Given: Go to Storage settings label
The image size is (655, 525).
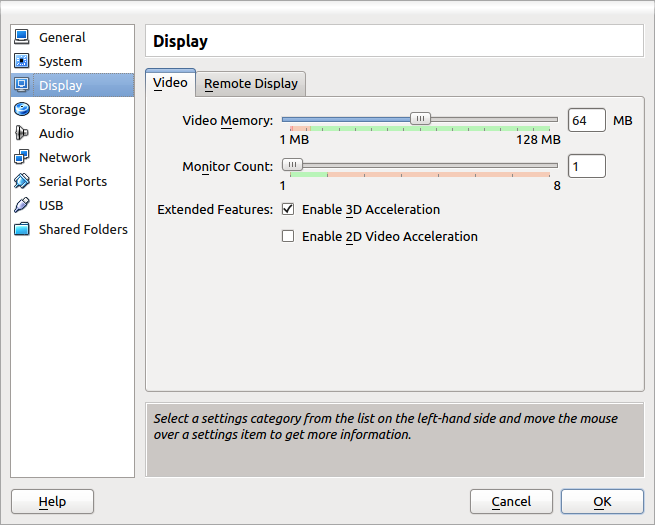Looking at the screenshot, I should (x=62, y=109).
